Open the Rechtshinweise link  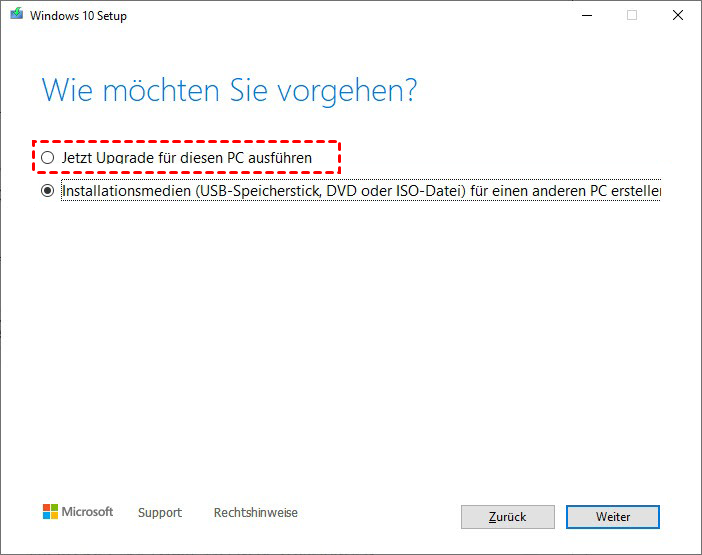tap(256, 512)
